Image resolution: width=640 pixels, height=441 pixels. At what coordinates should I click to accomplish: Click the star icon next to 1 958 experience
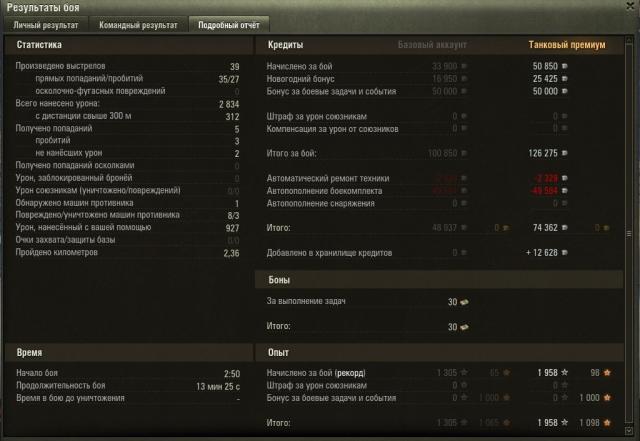point(564,372)
